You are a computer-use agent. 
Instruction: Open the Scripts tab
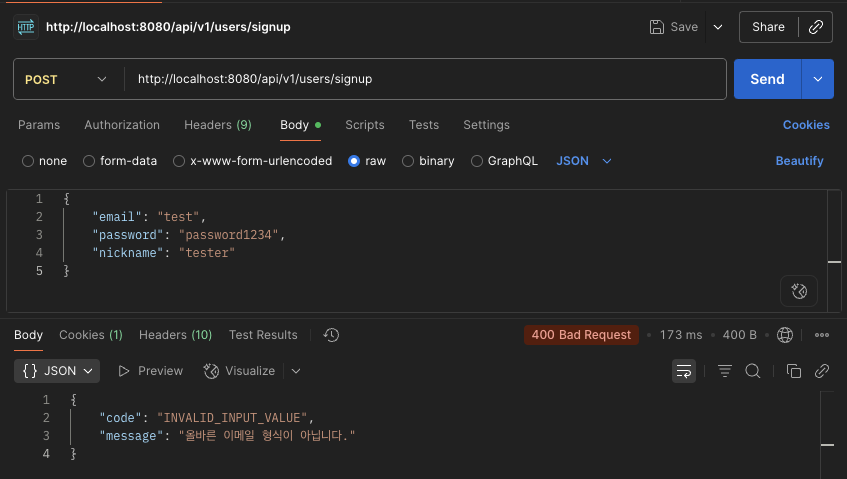(365, 125)
